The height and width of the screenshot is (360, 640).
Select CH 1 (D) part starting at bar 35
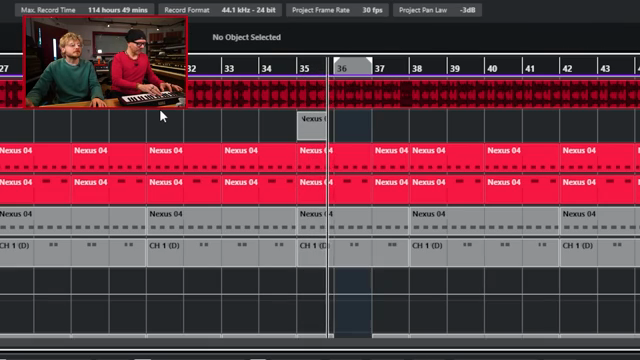click(x=353, y=253)
